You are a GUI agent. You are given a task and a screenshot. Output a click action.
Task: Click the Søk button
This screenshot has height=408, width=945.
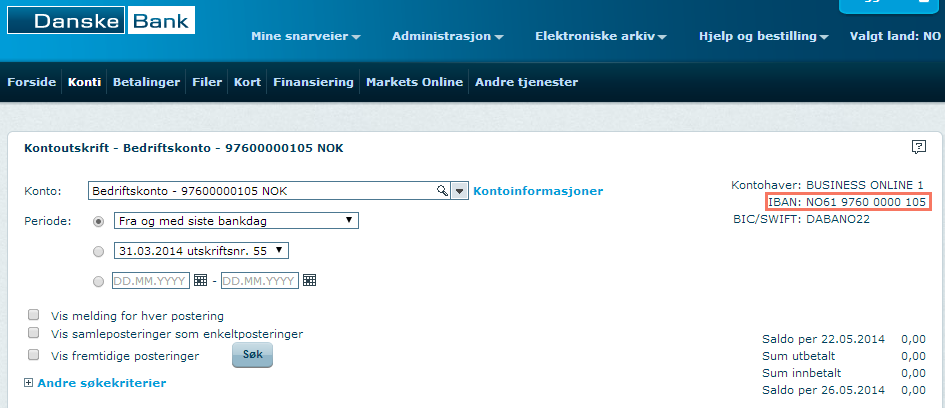[253, 354]
